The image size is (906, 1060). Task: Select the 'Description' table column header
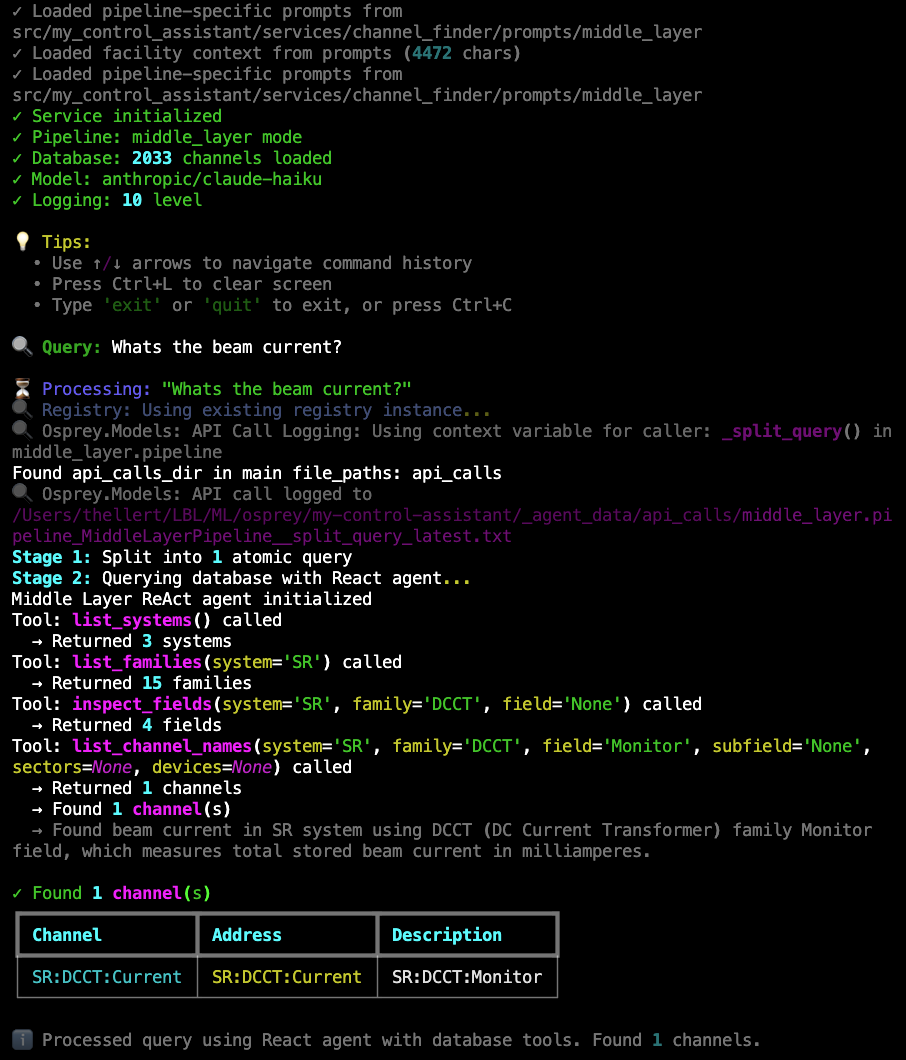pyautogui.click(x=447, y=935)
